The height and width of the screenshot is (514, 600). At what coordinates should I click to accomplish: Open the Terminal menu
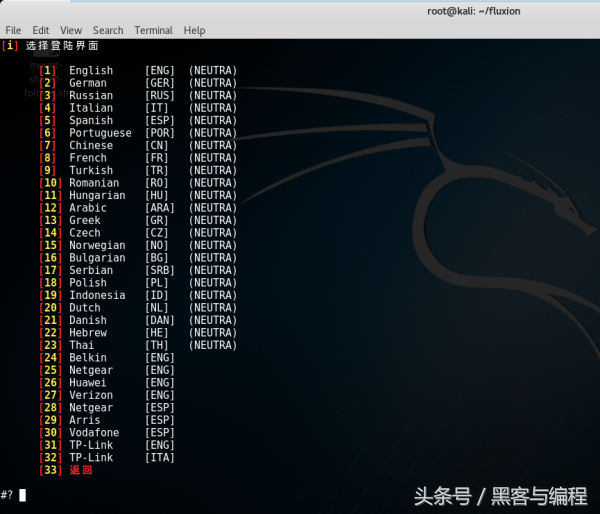pyautogui.click(x=153, y=30)
